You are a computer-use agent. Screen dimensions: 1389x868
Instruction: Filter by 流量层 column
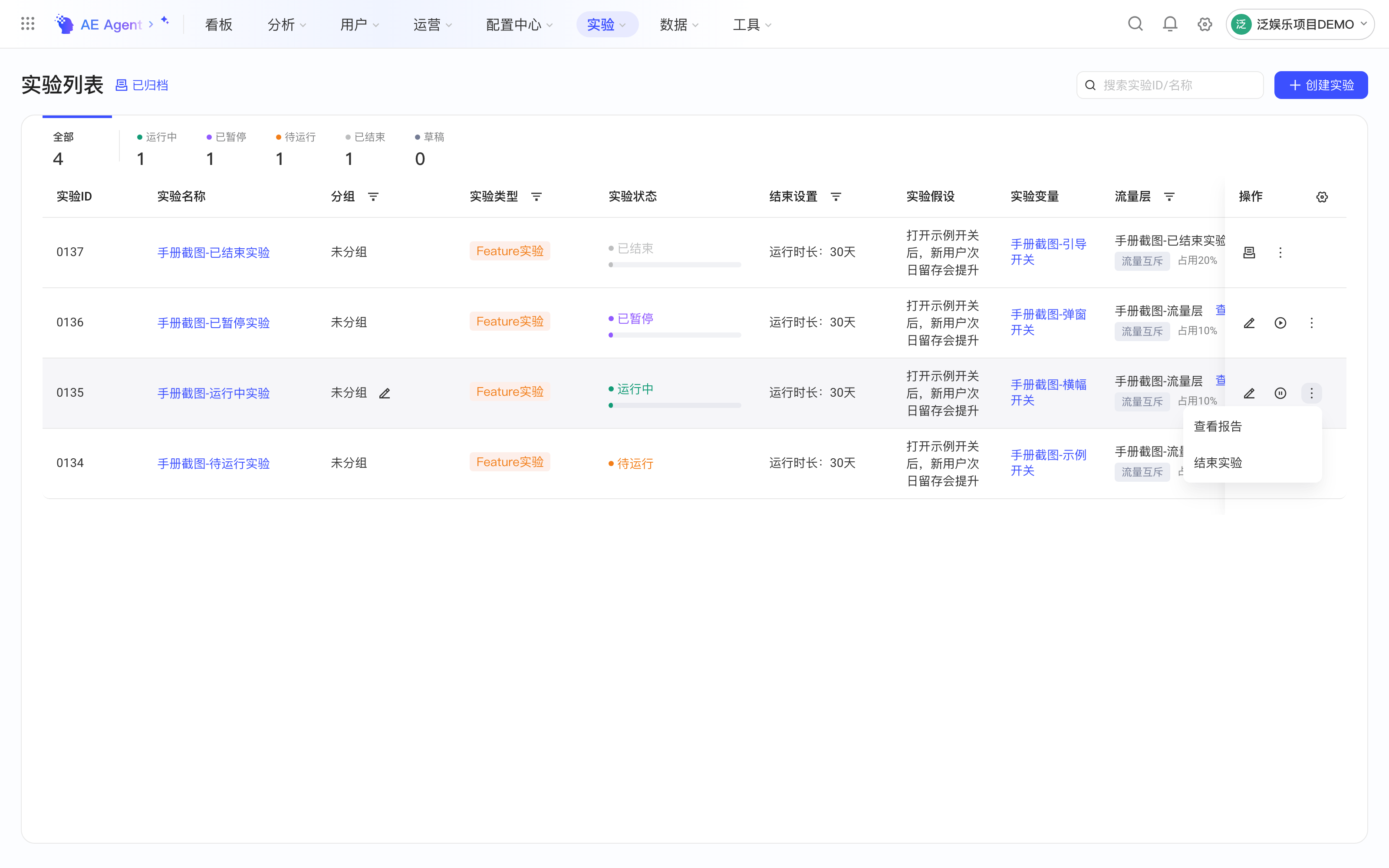pos(1169,197)
